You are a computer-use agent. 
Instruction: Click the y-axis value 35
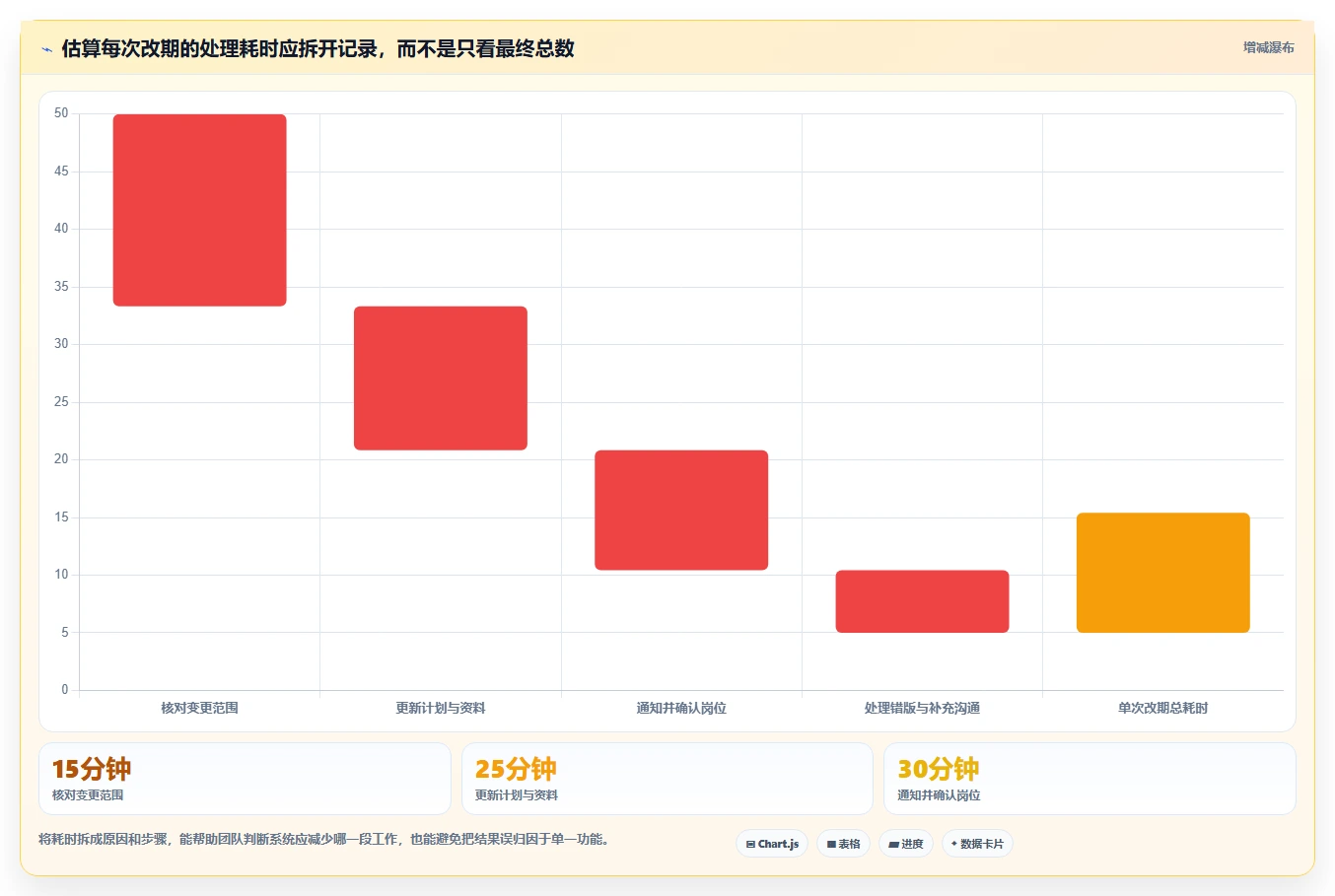61,287
